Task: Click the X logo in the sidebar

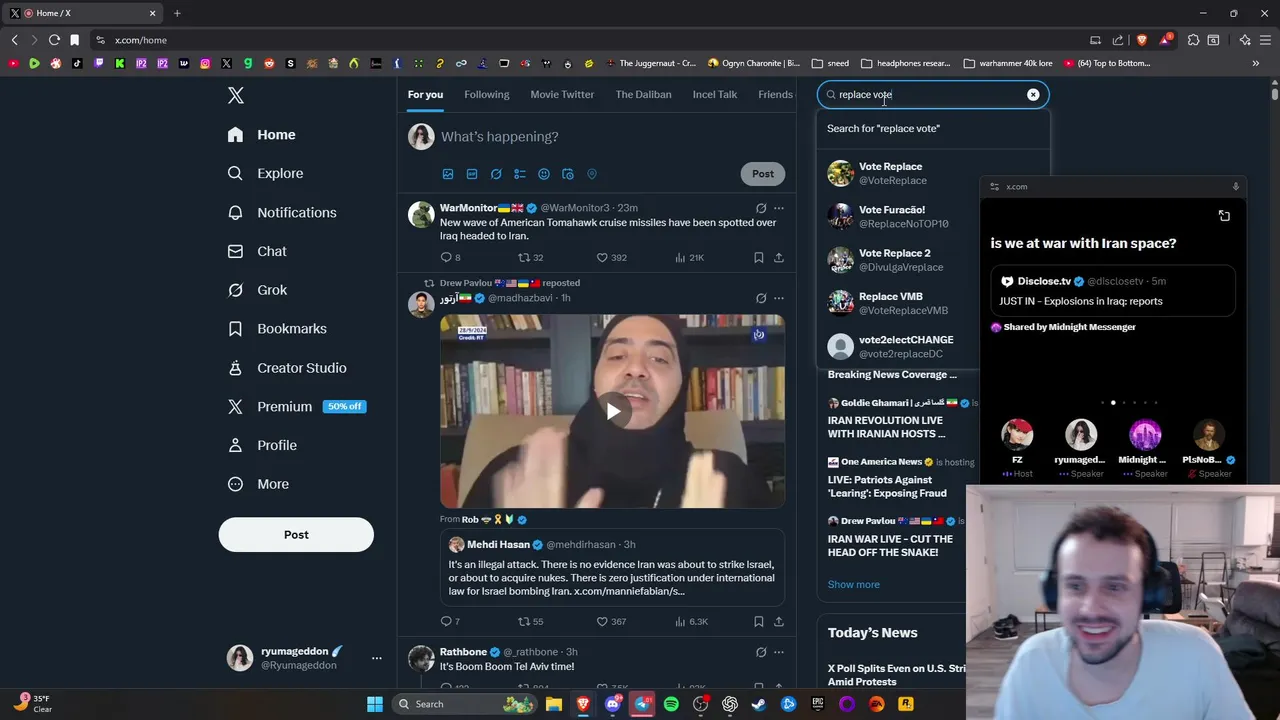Action: click(x=235, y=95)
